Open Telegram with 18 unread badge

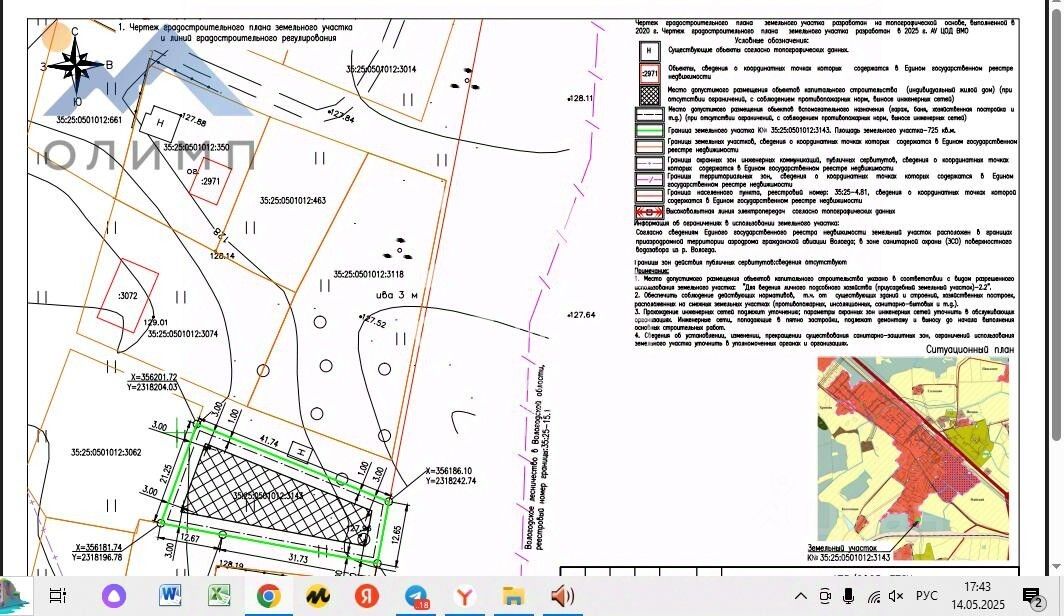click(417, 596)
